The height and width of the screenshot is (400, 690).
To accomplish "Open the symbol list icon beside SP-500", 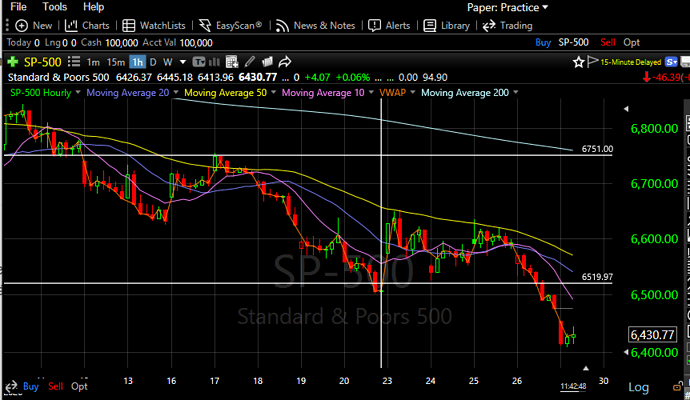I will (73, 62).
